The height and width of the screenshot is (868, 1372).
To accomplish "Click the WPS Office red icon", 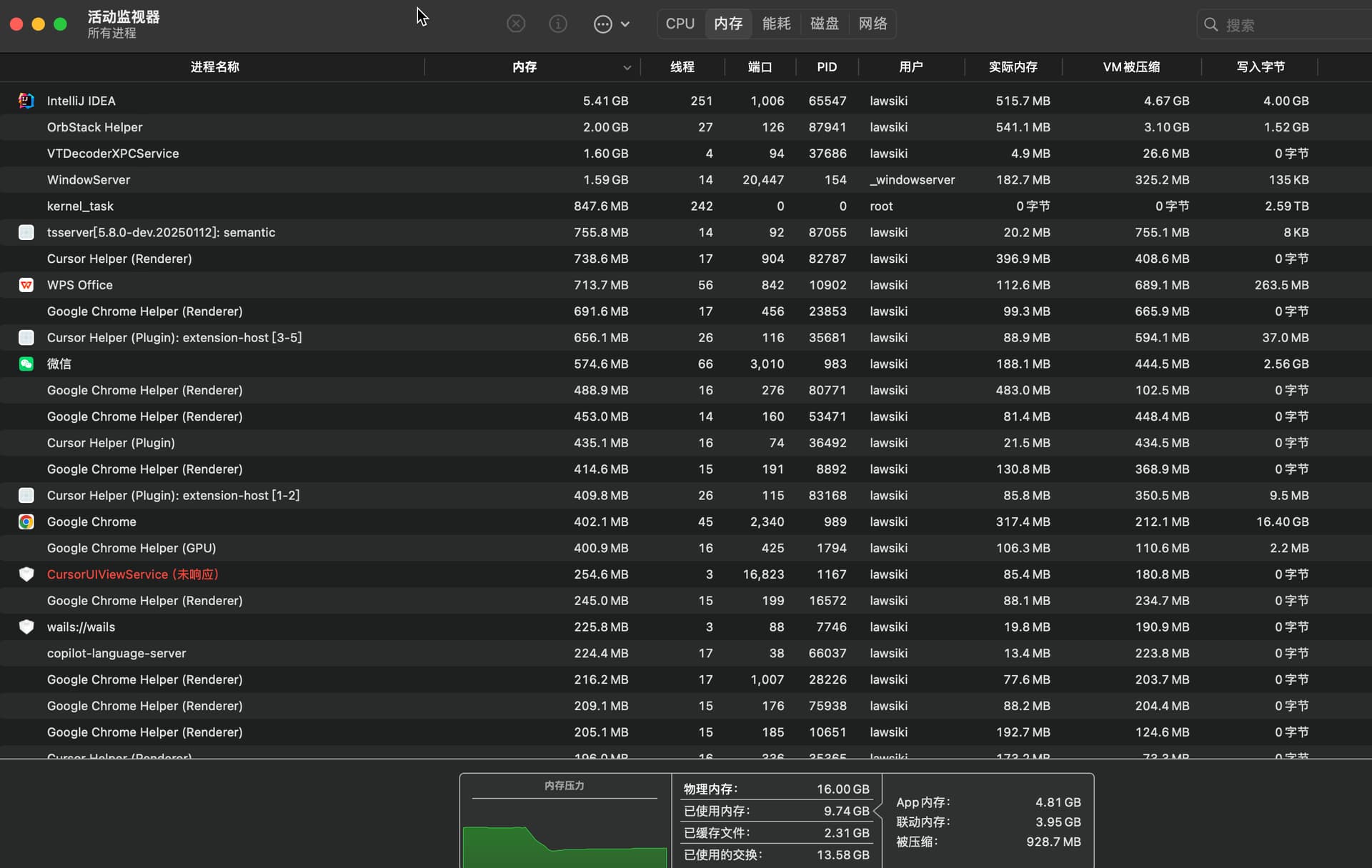I will pyautogui.click(x=26, y=285).
